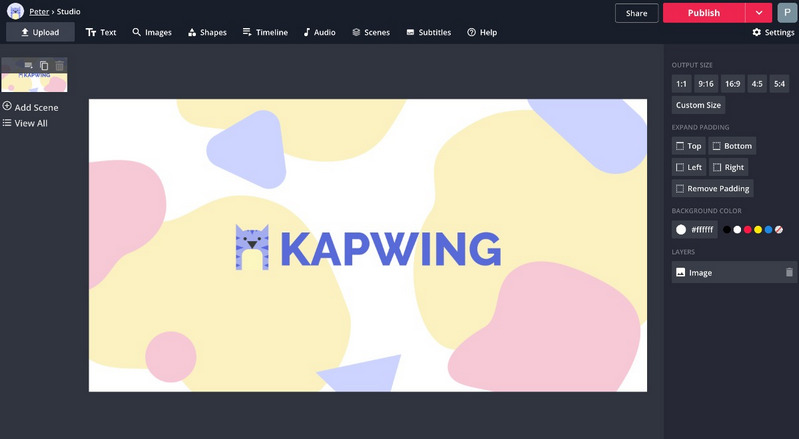The image size is (799, 439).
Task: Choose the blue background color swatch
Action: click(x=768, y=230)
